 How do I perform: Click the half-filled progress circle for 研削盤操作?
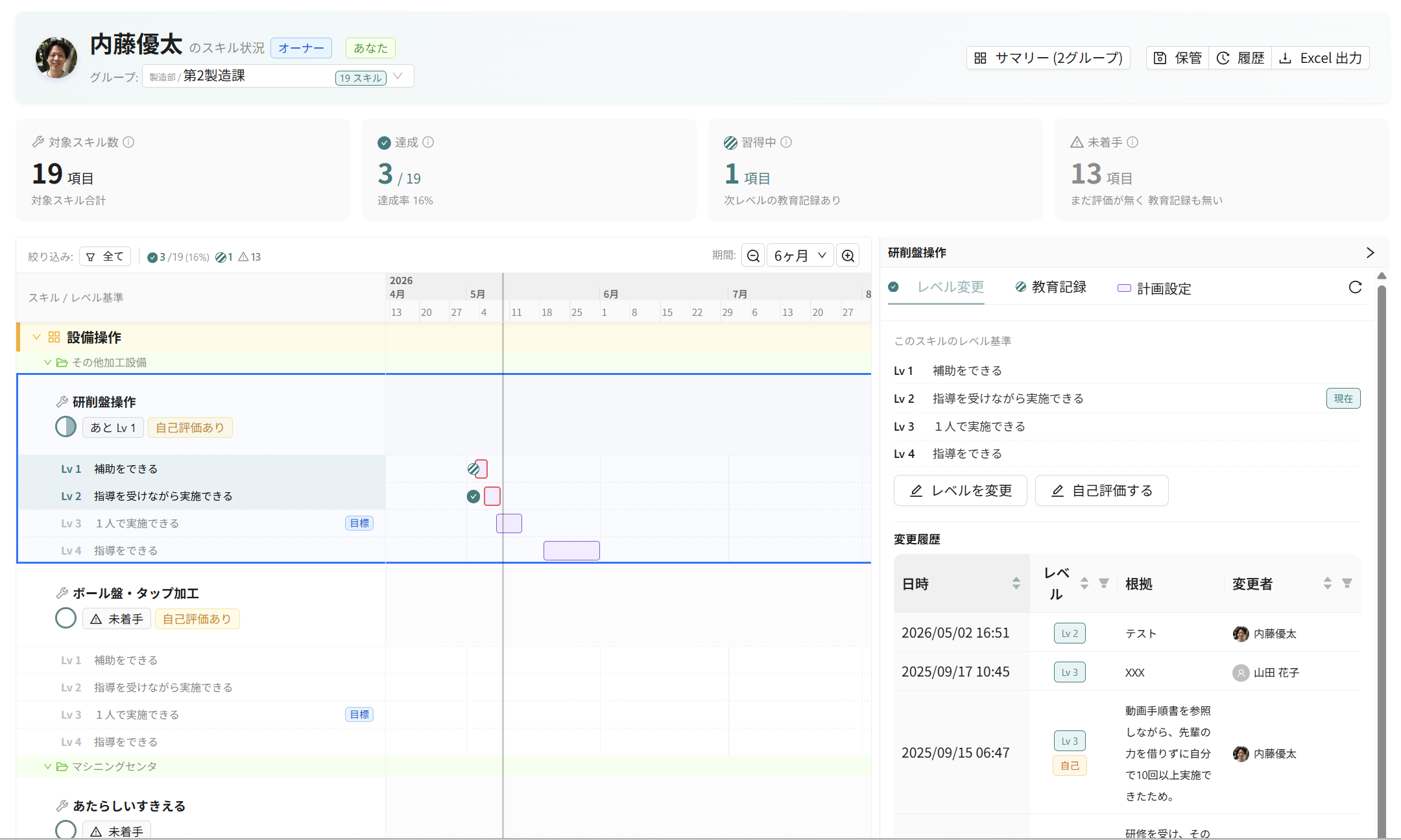66,427
